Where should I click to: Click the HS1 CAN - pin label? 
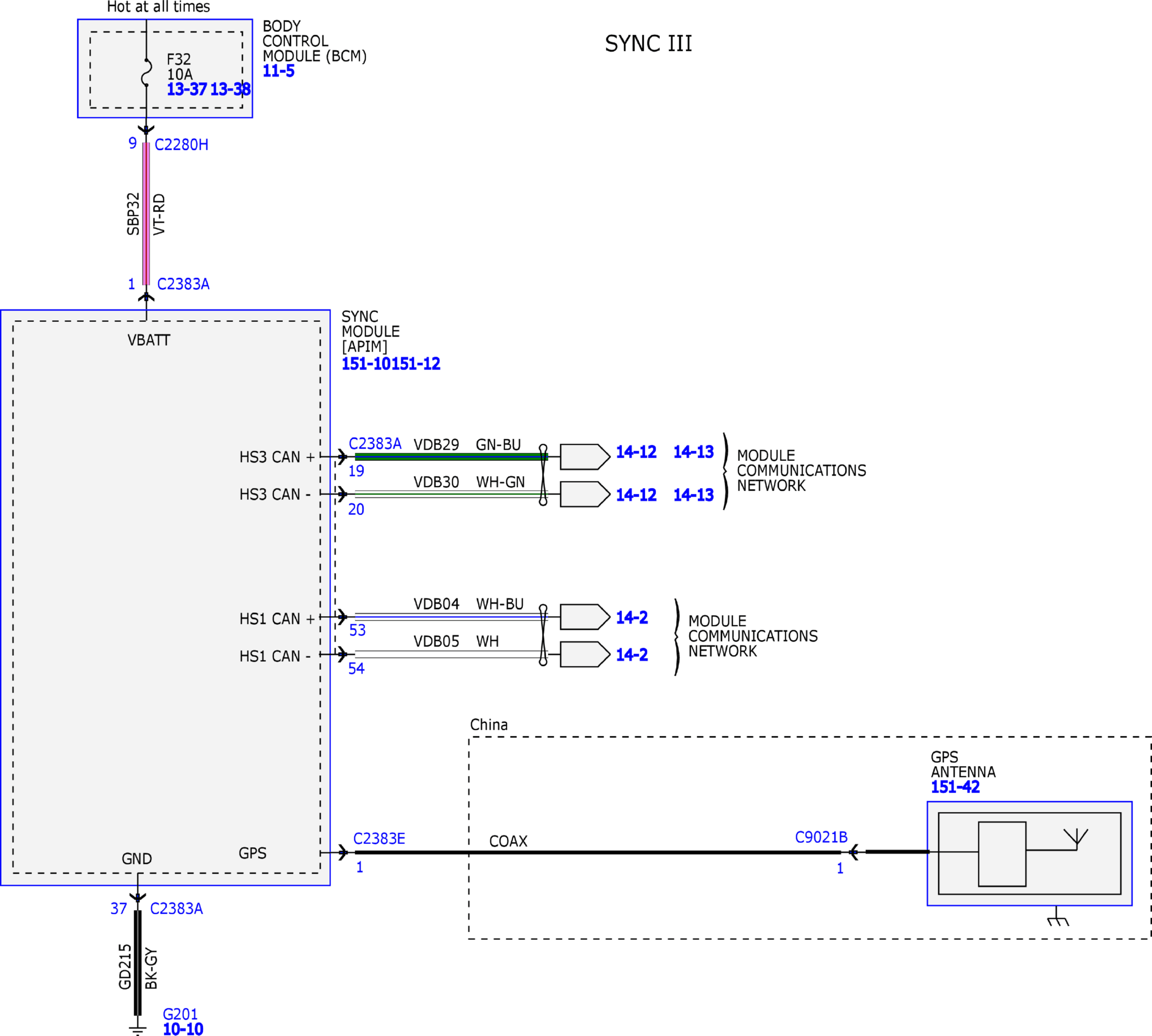tap(275, 657)
